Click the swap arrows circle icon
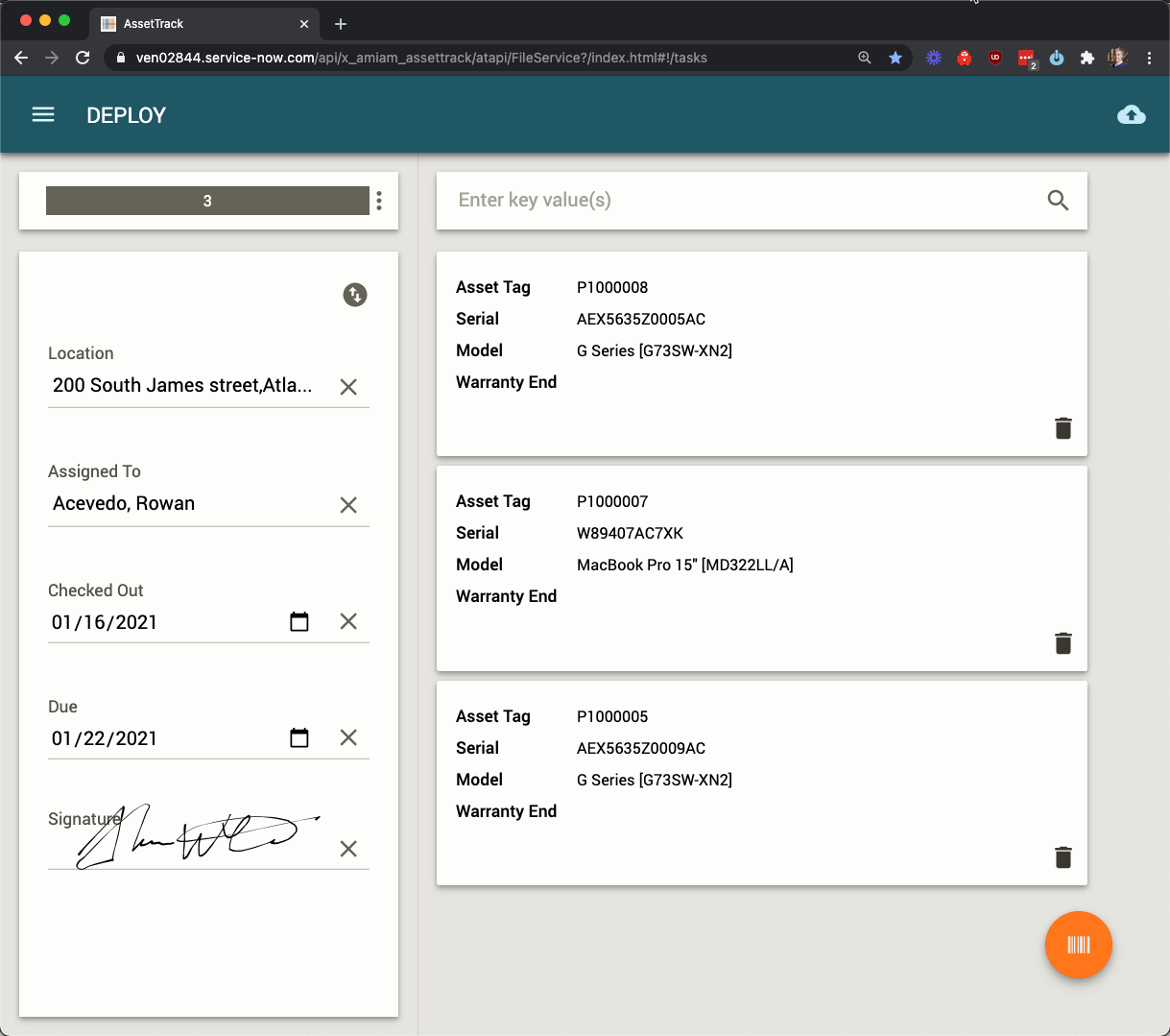The image size is (1170, 1036). coord(355,295)
